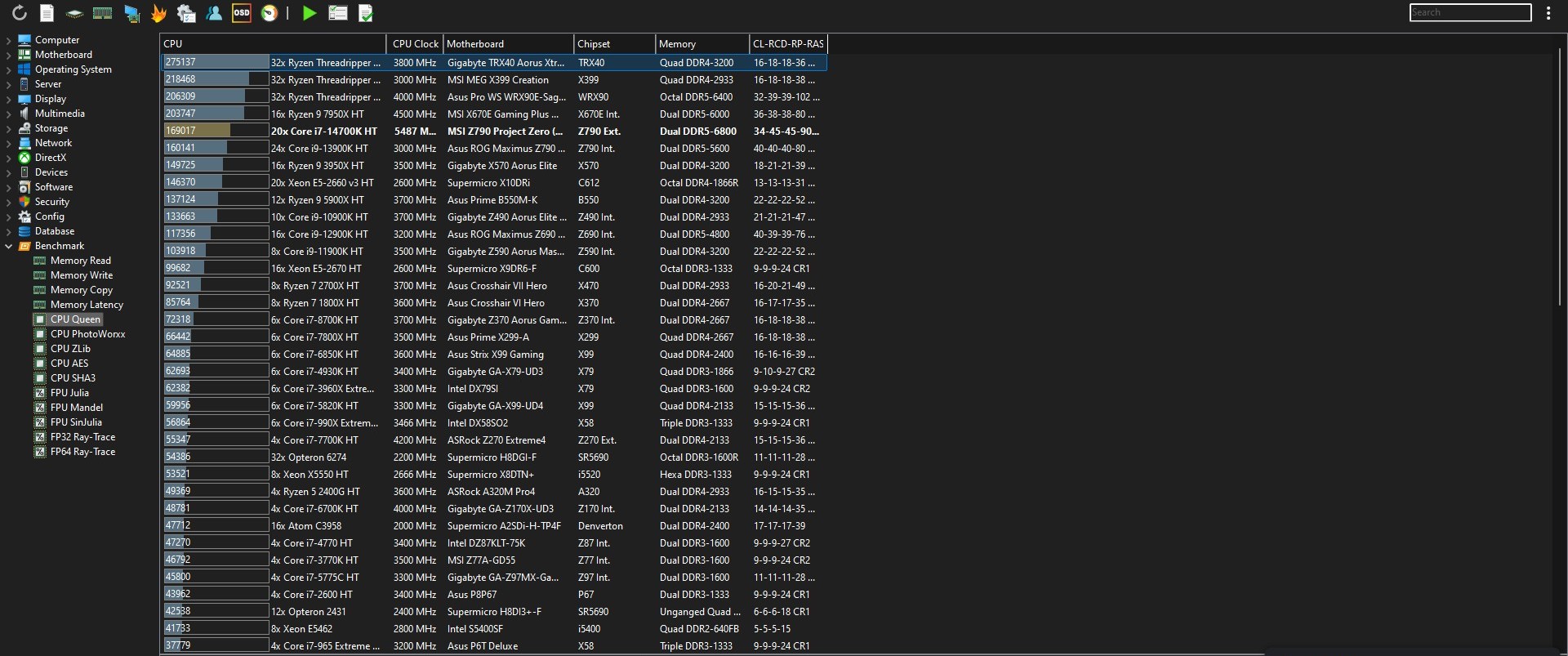
Task: Open the memory module benchmark icon
Action: click(103, 13)
